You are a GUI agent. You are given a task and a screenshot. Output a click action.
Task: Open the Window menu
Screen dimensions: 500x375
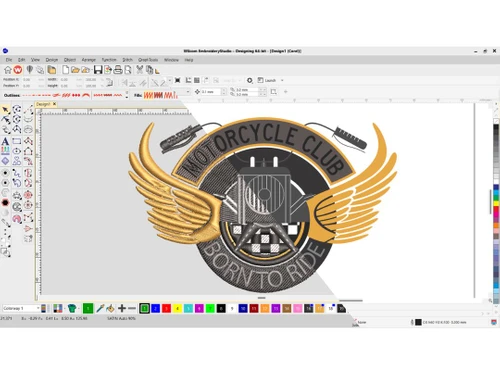171,60
